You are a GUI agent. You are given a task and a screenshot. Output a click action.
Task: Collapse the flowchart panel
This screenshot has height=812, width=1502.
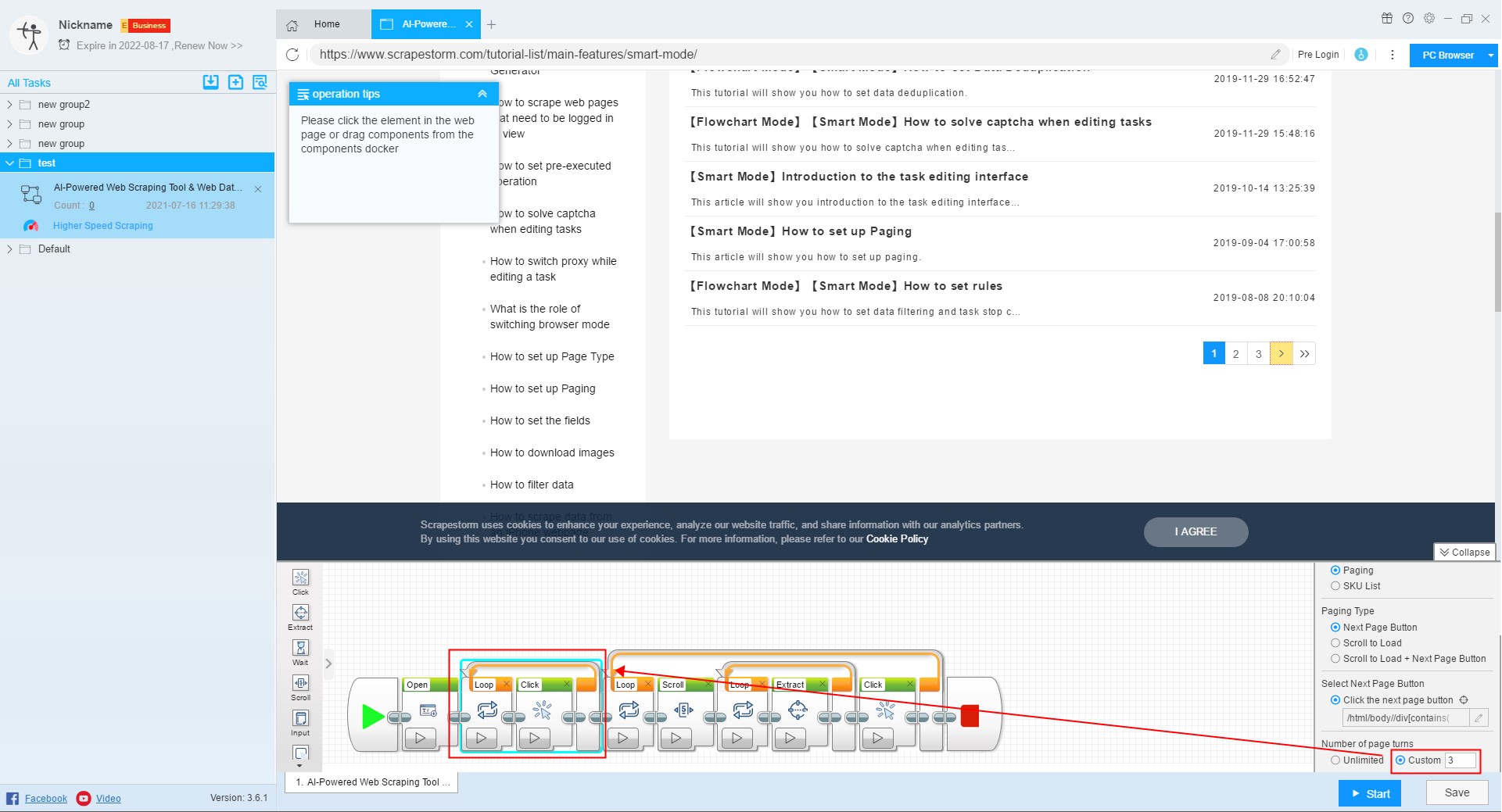coord(1465,553)
